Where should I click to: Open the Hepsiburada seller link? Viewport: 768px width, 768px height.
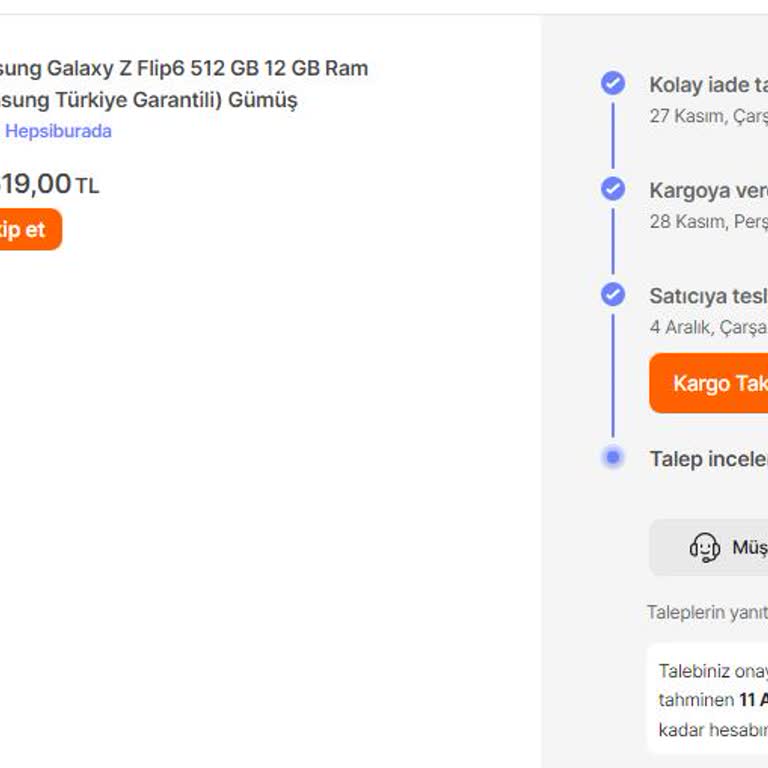coord(58,131)
